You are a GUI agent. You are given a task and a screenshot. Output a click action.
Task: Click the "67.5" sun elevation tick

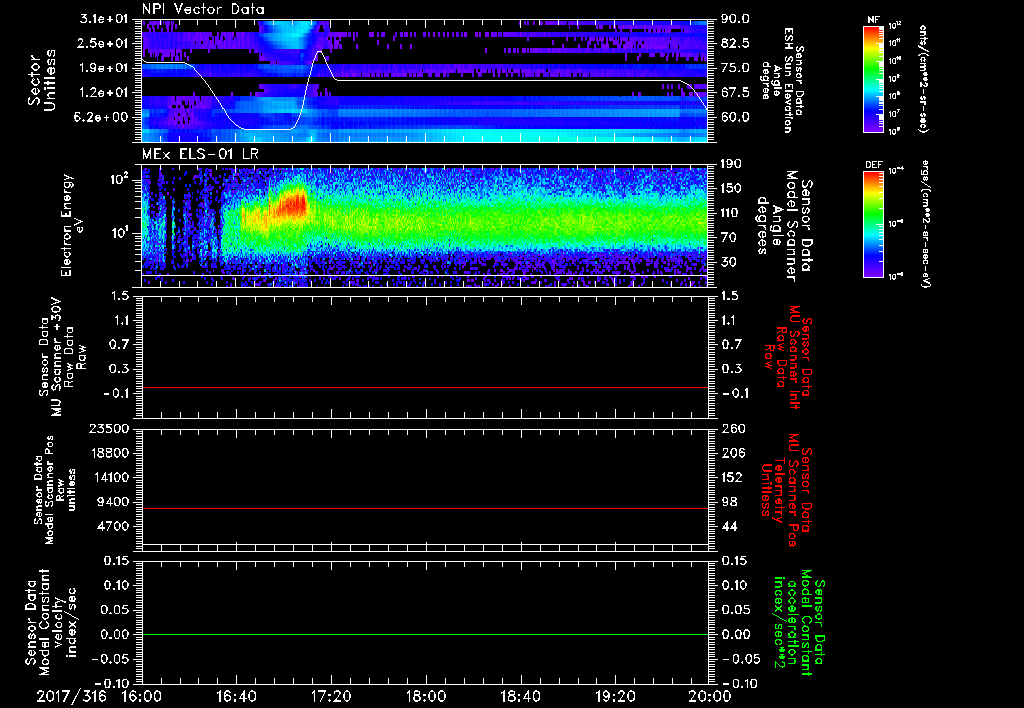[735, 92]
